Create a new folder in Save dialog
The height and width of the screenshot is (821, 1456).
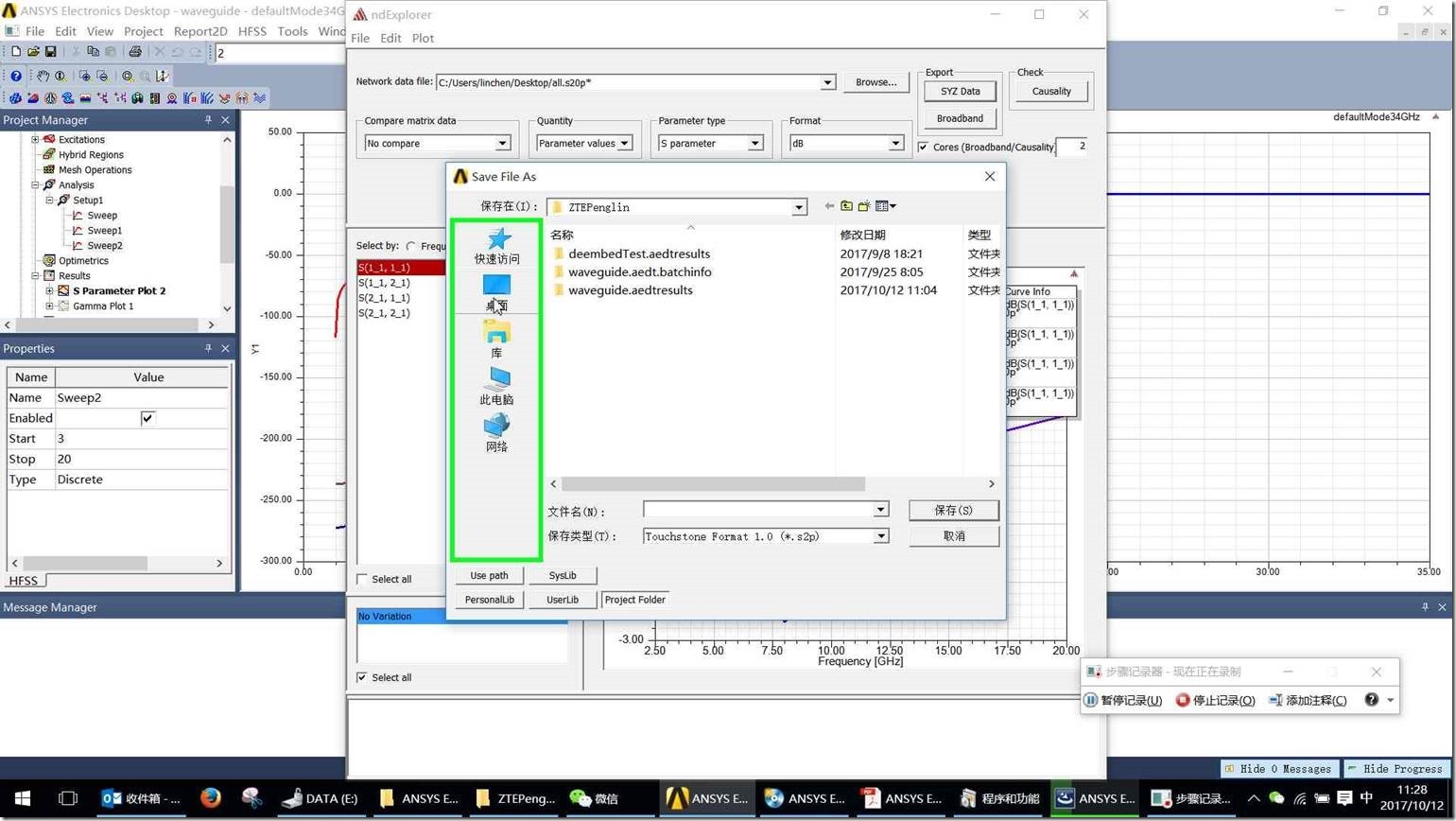(x=864, y=206)
